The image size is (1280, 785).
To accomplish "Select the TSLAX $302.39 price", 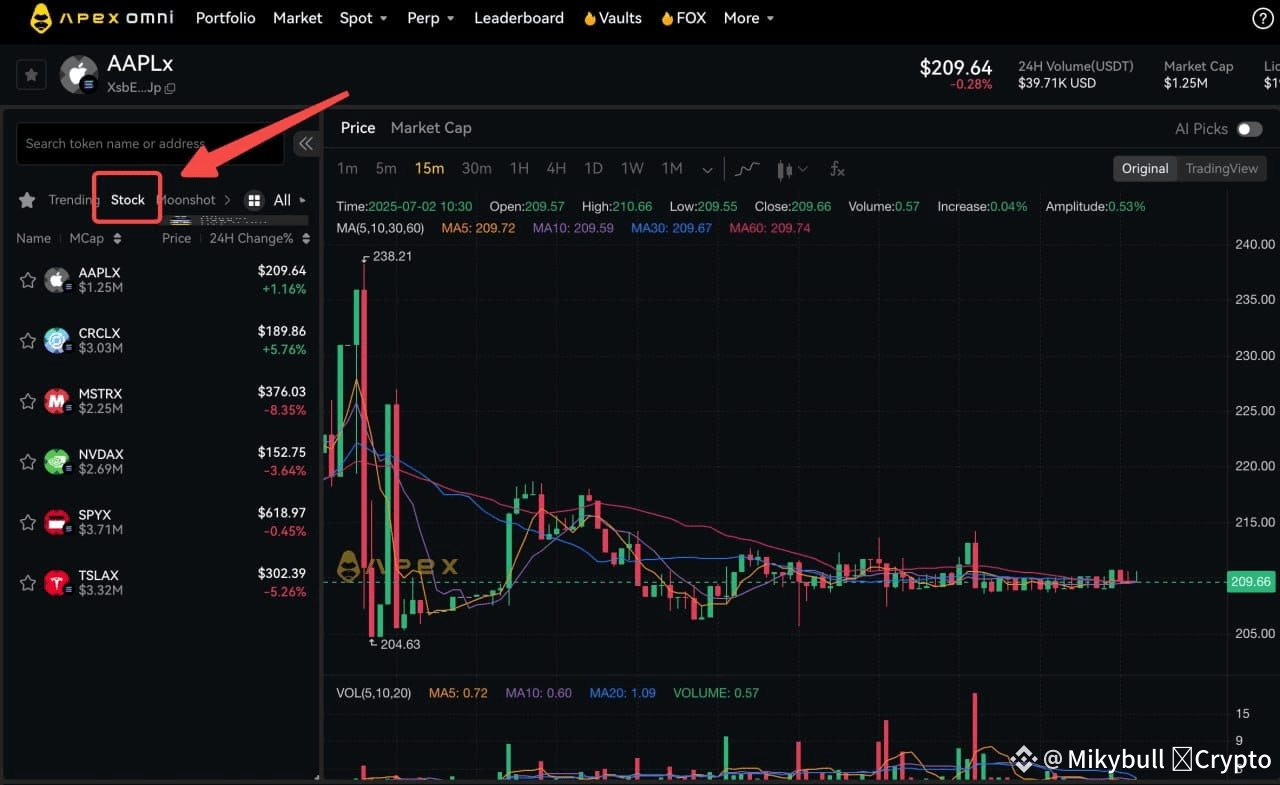I will click(282, 574).
